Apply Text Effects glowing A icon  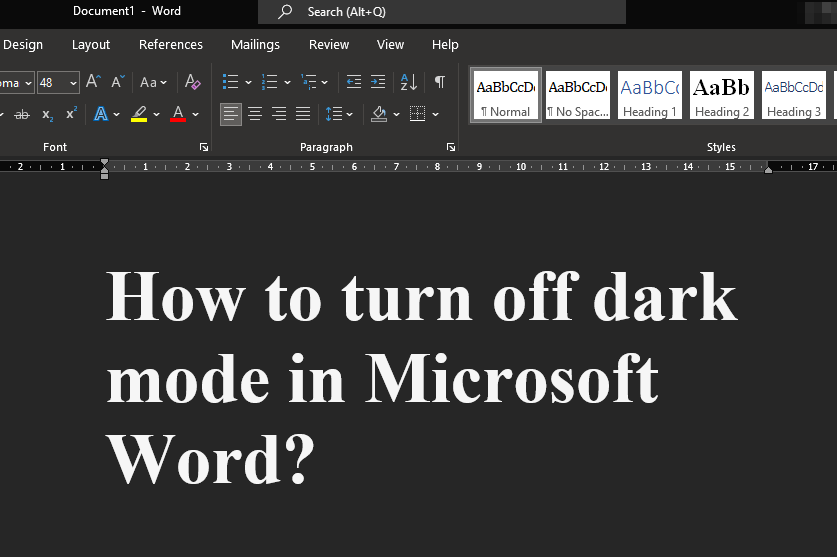point(100,114)
